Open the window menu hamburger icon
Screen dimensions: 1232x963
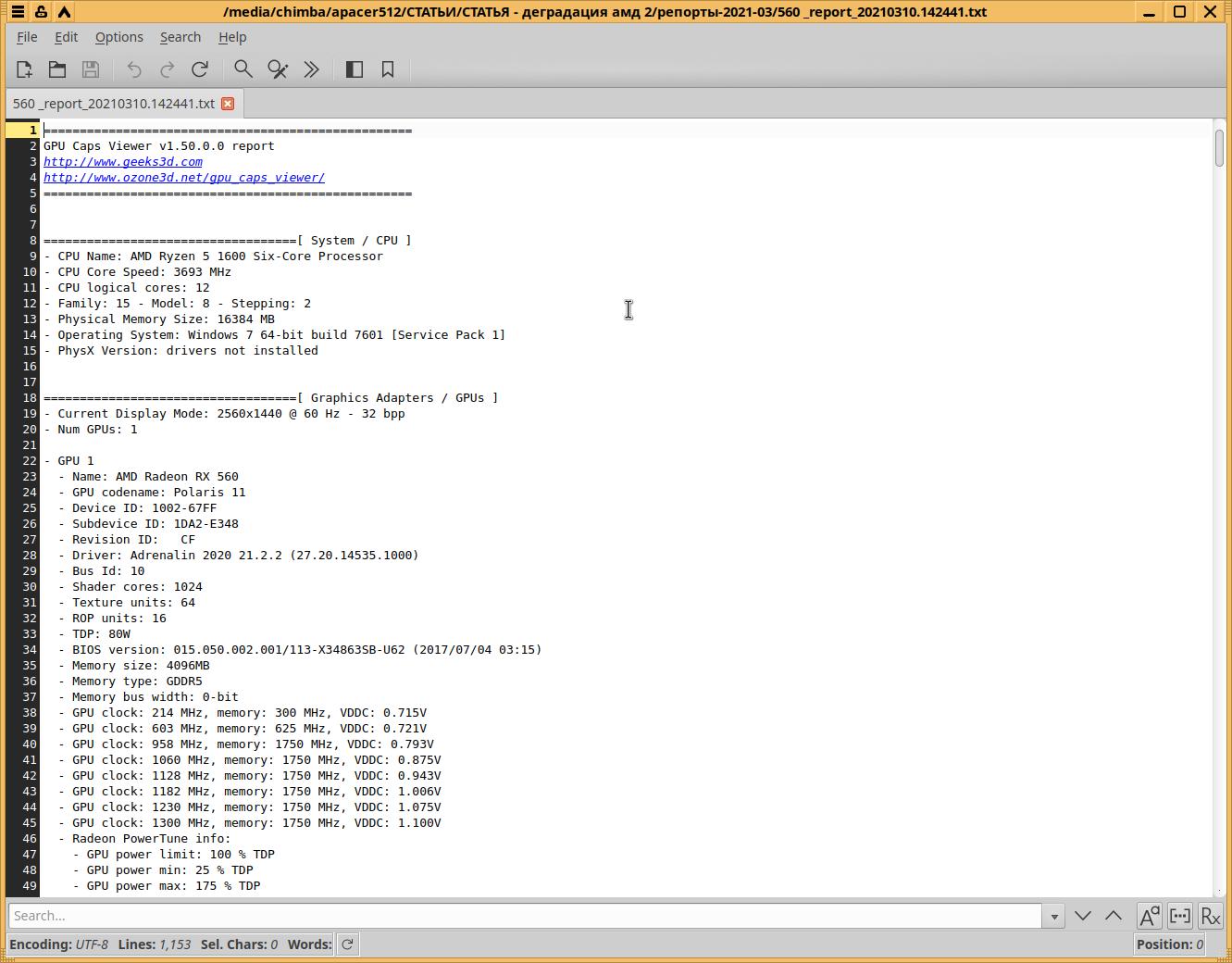coord(18,12)
